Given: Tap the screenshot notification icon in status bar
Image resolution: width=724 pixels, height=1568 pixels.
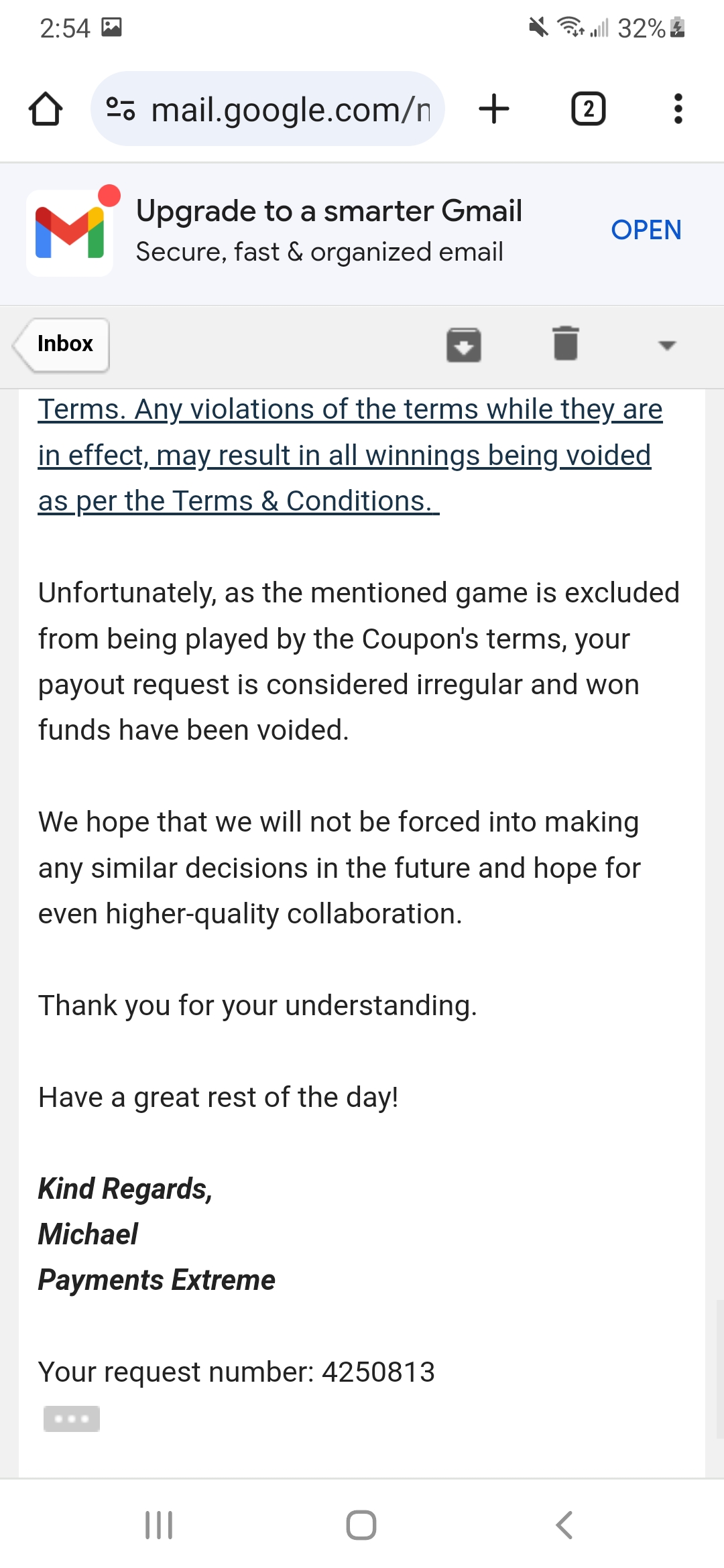Looking at the screenshot, I should tap(111, 27).
